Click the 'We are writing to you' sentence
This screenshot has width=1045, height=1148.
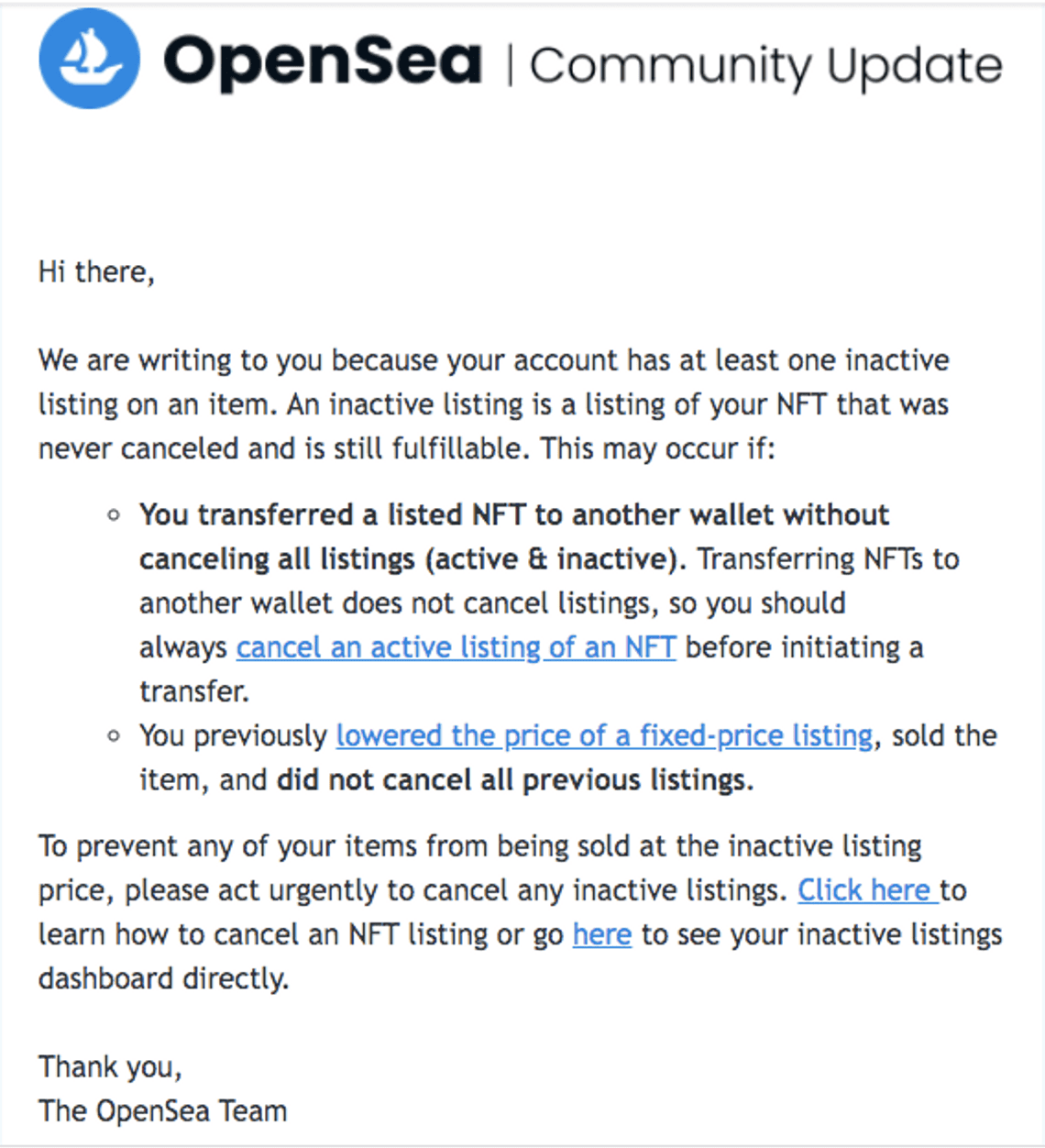point(181,360)
